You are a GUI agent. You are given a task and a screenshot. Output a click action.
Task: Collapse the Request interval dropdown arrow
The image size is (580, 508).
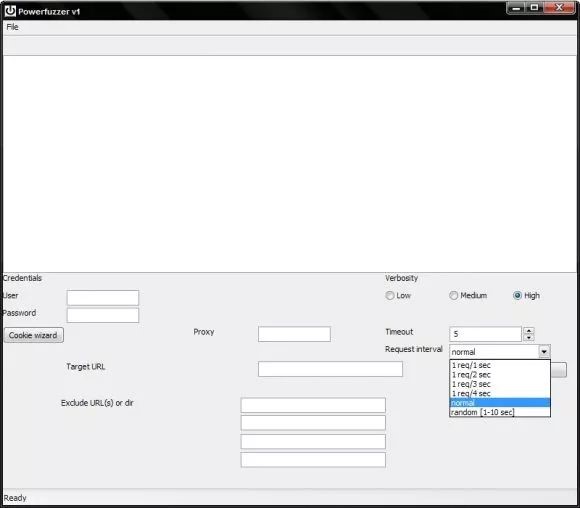pos(544,351)
